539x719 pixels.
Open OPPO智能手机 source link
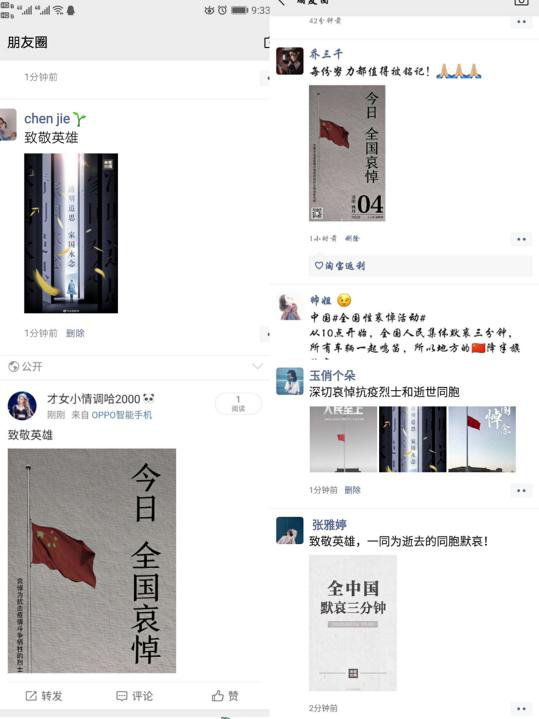click(x=122, y=415)
